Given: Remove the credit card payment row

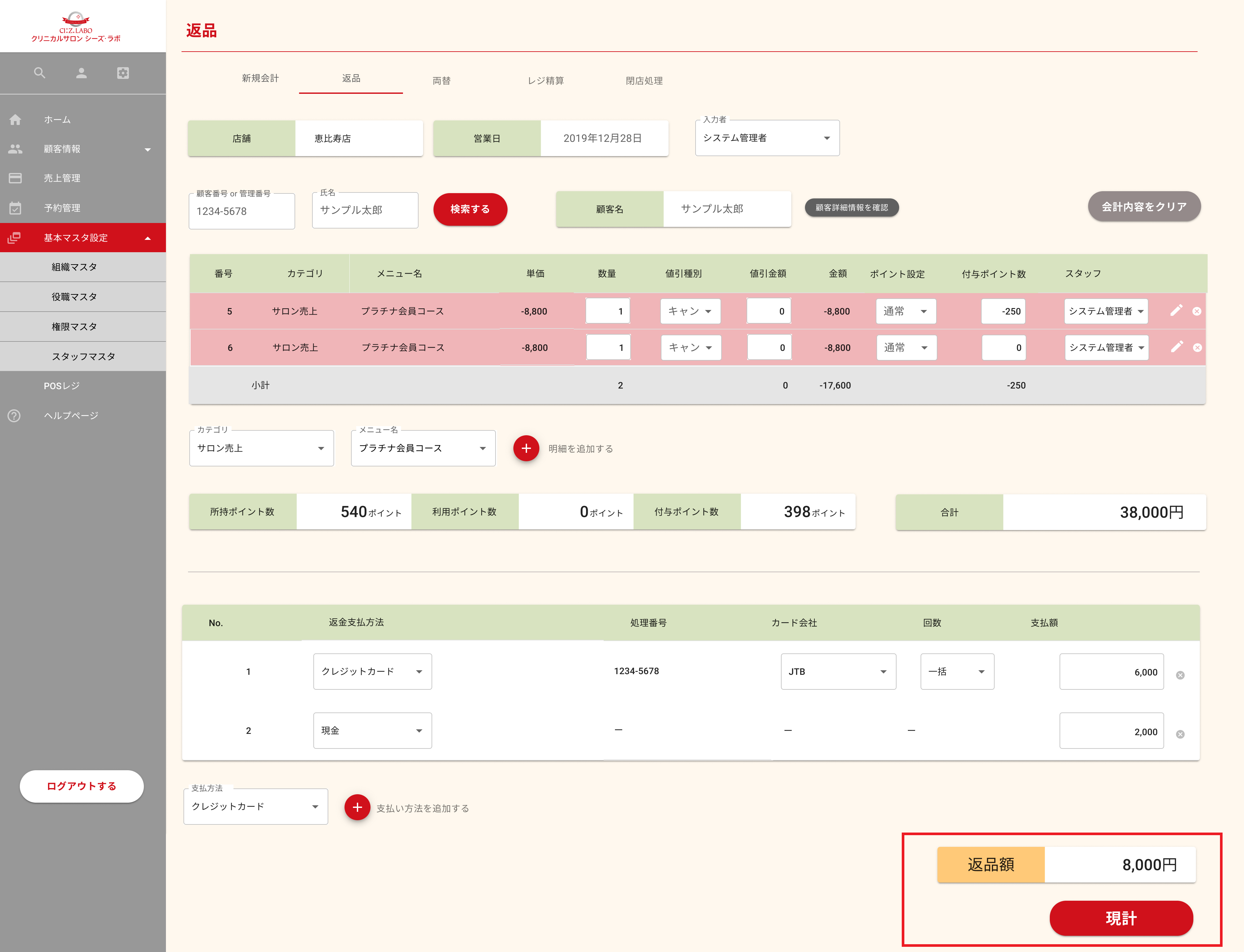Looking at the screenshot, I should click(1180, 675).
